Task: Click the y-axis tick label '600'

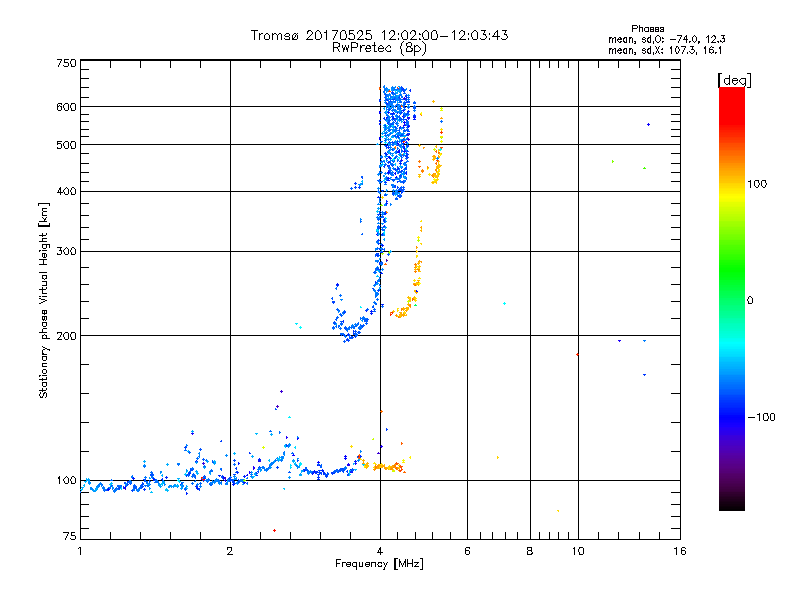Action: coord(66,107)
